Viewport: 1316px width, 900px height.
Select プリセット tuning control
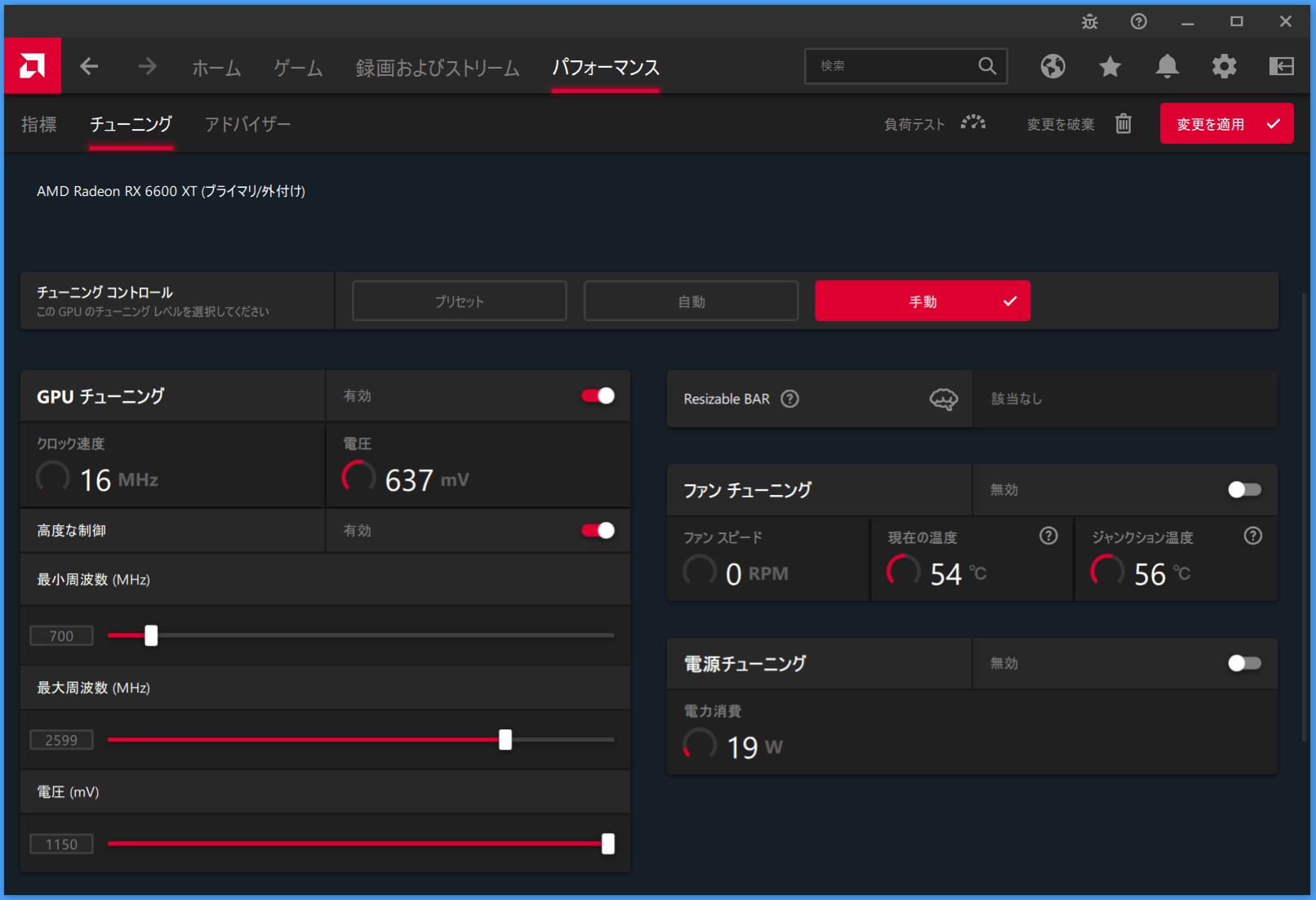tap(460, 301)
